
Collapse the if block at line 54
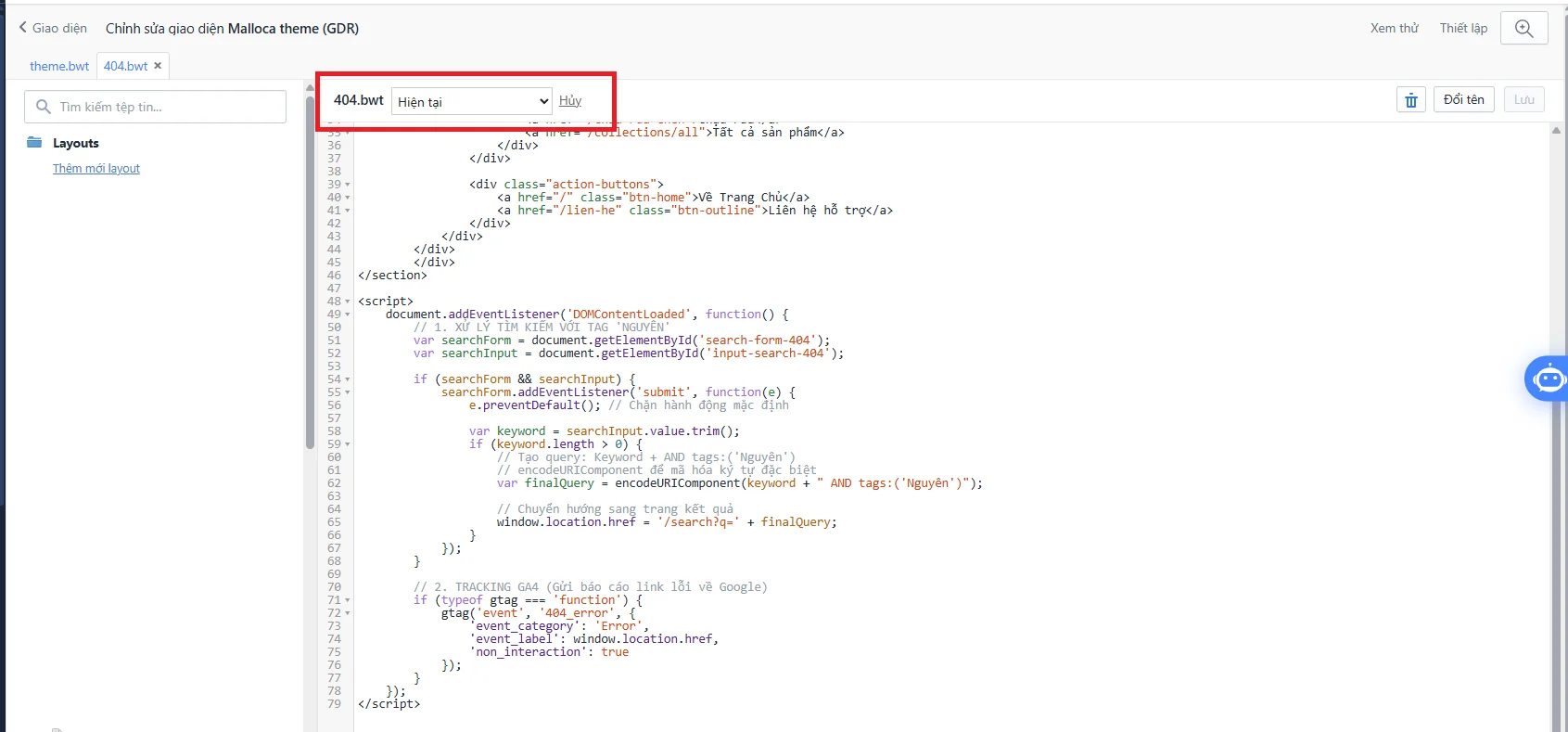click(x=348, y=379)
